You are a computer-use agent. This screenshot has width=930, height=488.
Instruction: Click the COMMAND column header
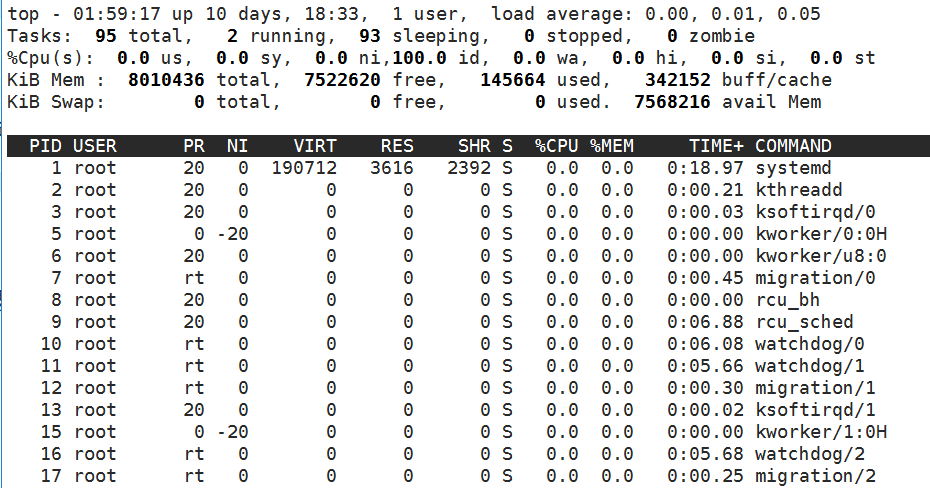pos(793,146)
